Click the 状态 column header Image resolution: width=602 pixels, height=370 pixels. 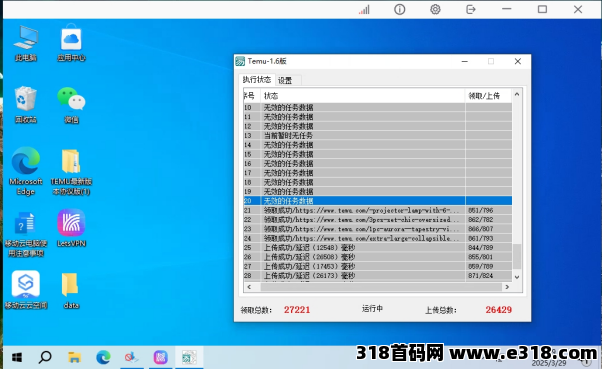(363, 96)
